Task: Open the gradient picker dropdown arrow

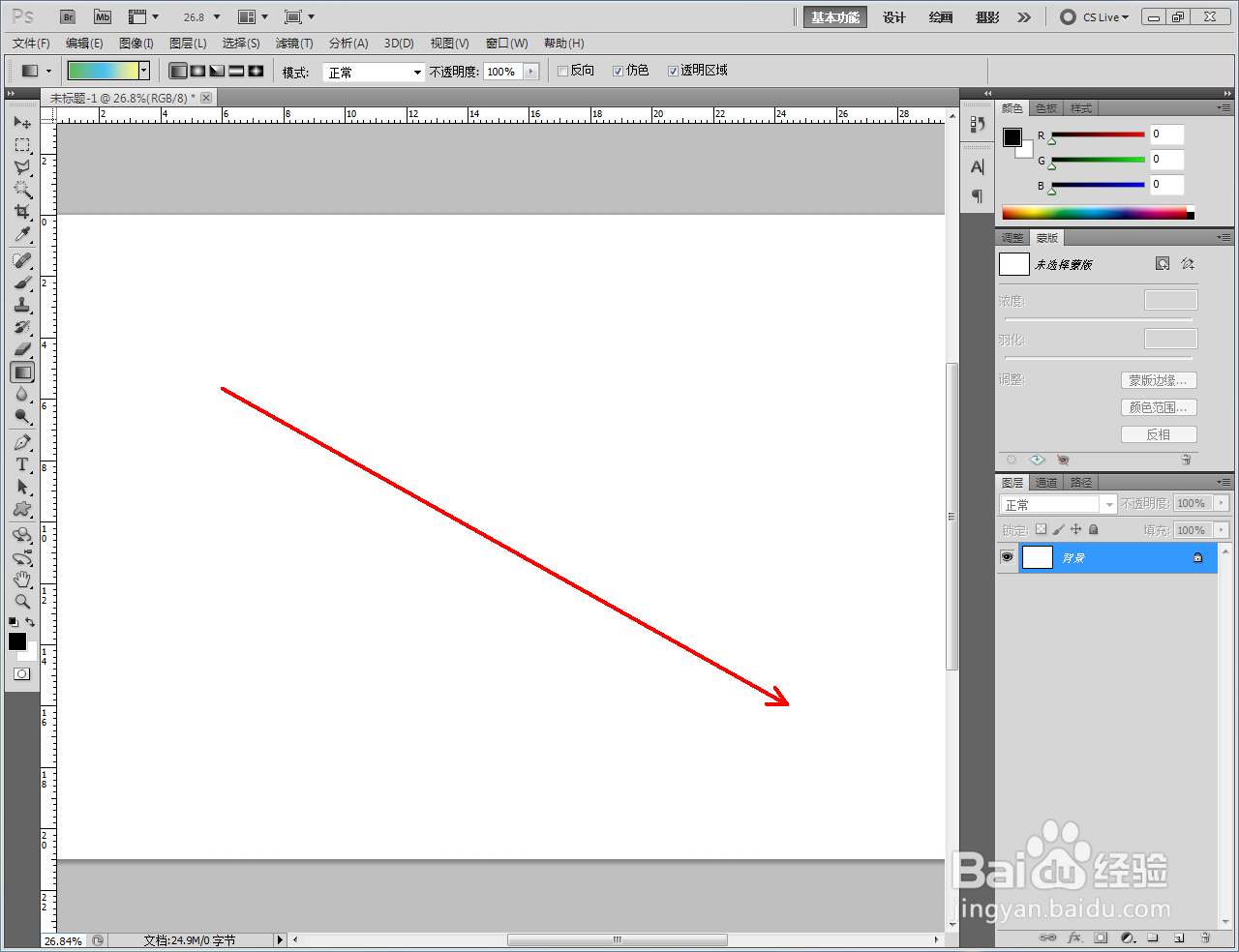Action: tap(144, 71)
